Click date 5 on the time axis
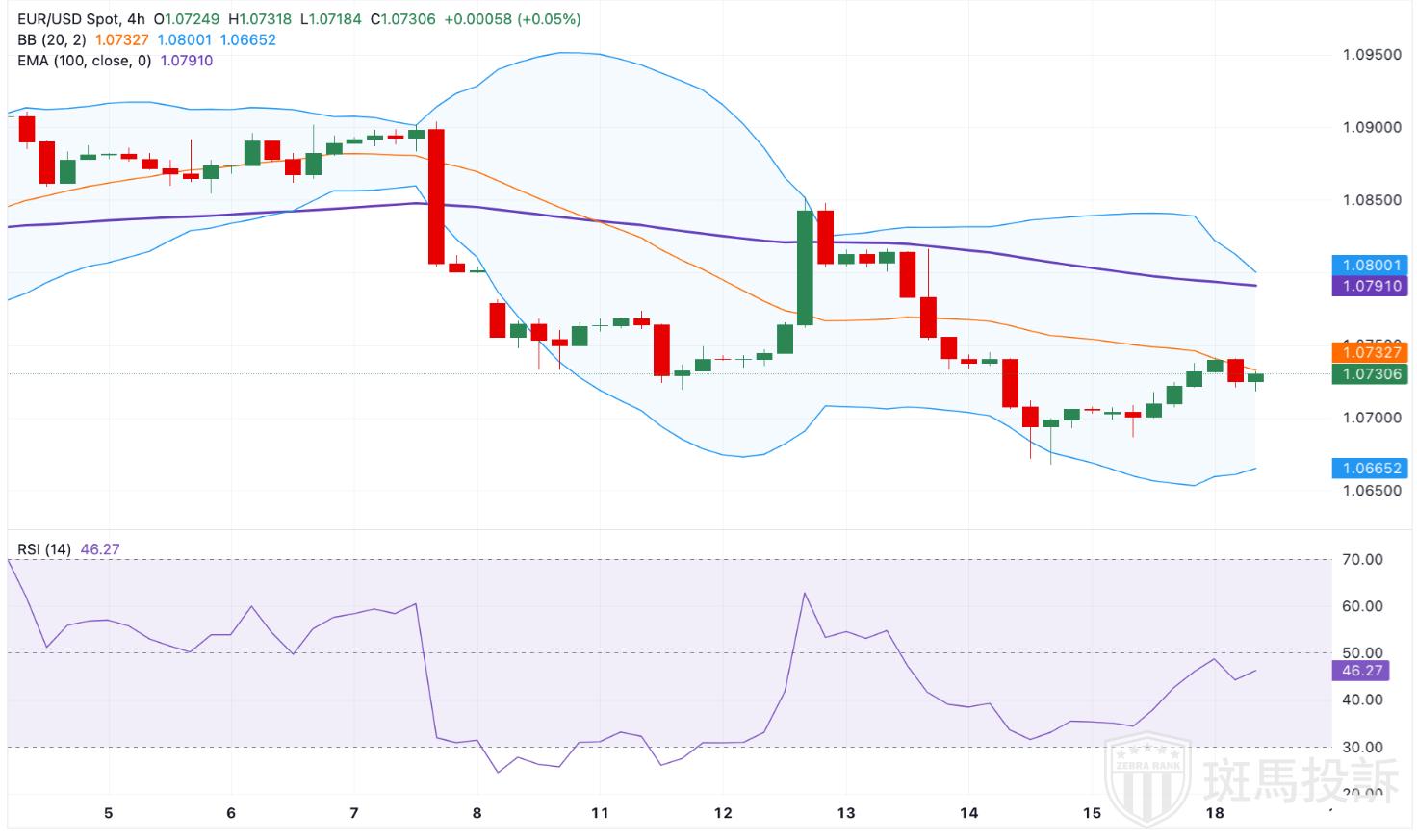The image size is (1417, 840). pos(108,813)
